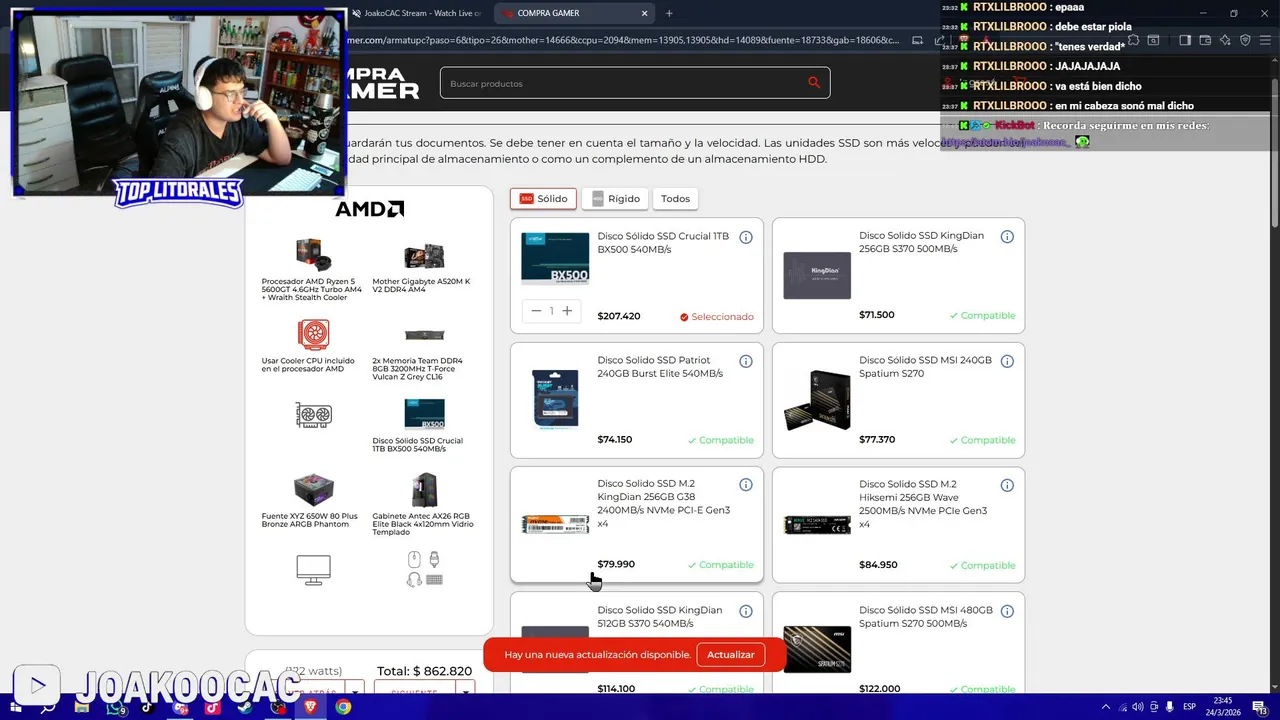This screenshot has width=1280, height=720.
Task: Click the XYZ 650W power supply icon
Action: pyautogui.click(x=313, y=491)
